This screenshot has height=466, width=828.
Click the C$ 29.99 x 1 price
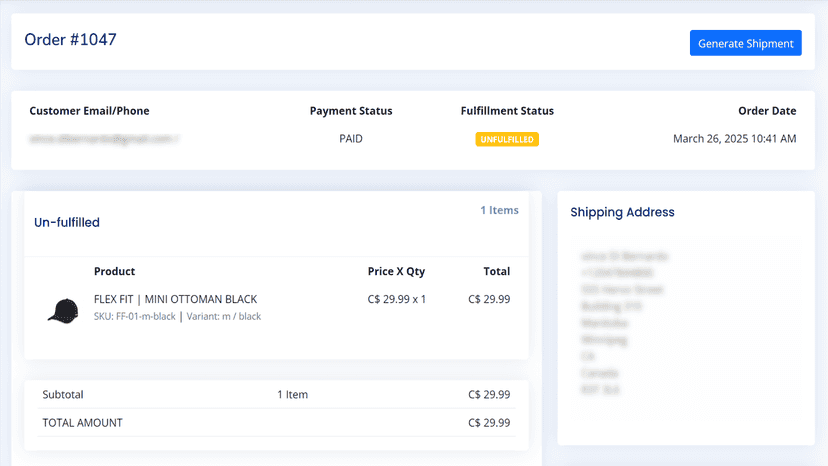(x=397, y=299)
